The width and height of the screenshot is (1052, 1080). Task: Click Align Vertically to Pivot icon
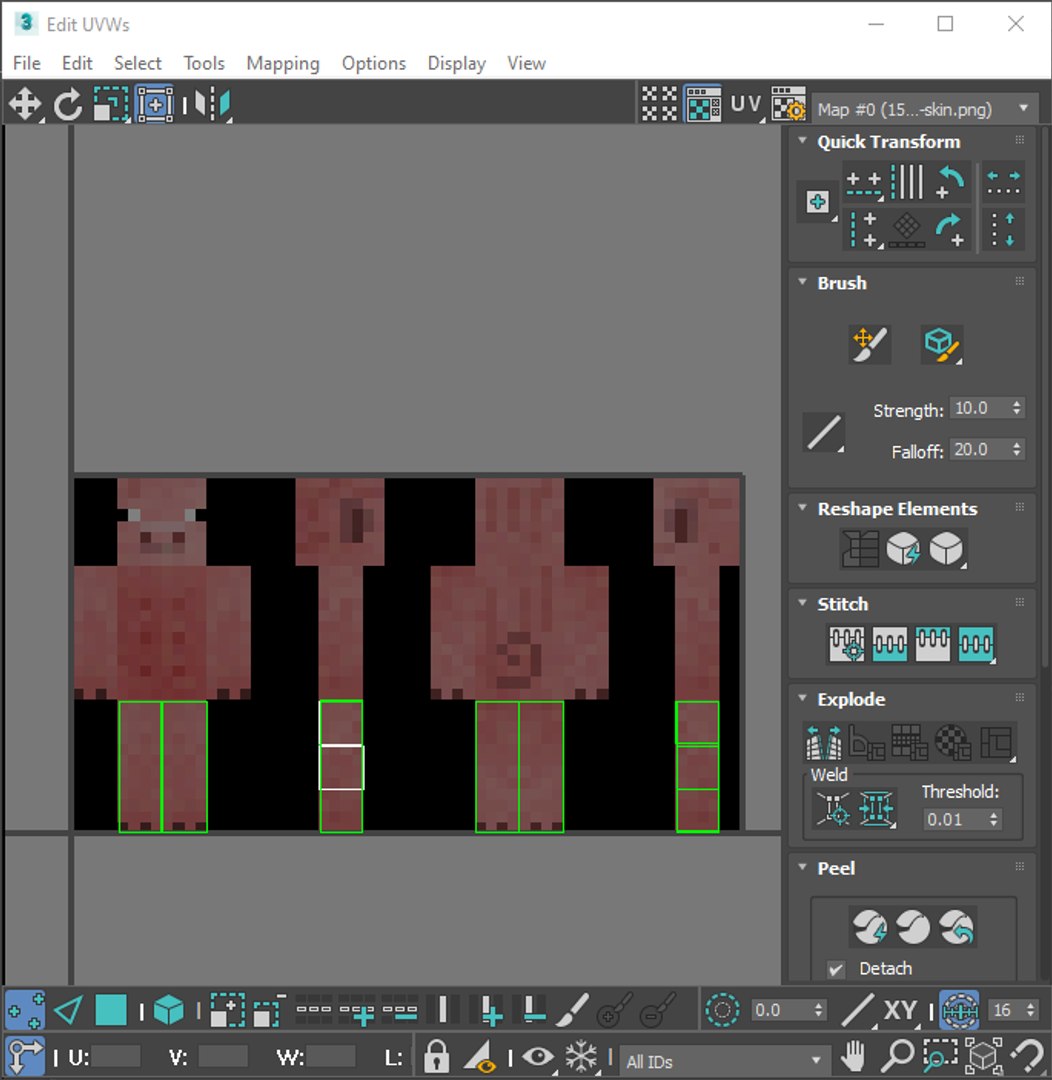coord(865,229)
